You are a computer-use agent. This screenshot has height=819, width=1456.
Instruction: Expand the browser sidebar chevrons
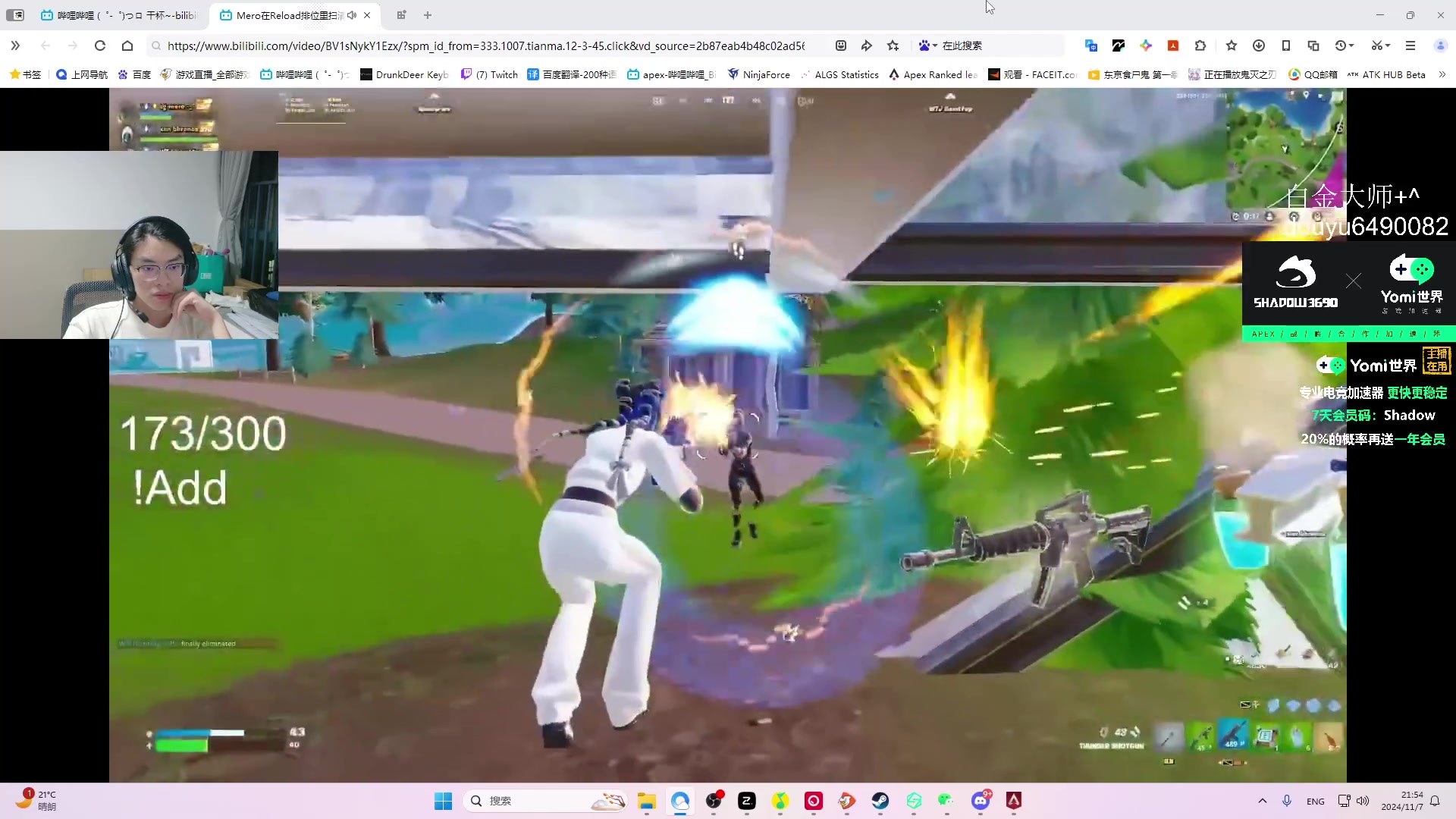[x=15, y=45]
